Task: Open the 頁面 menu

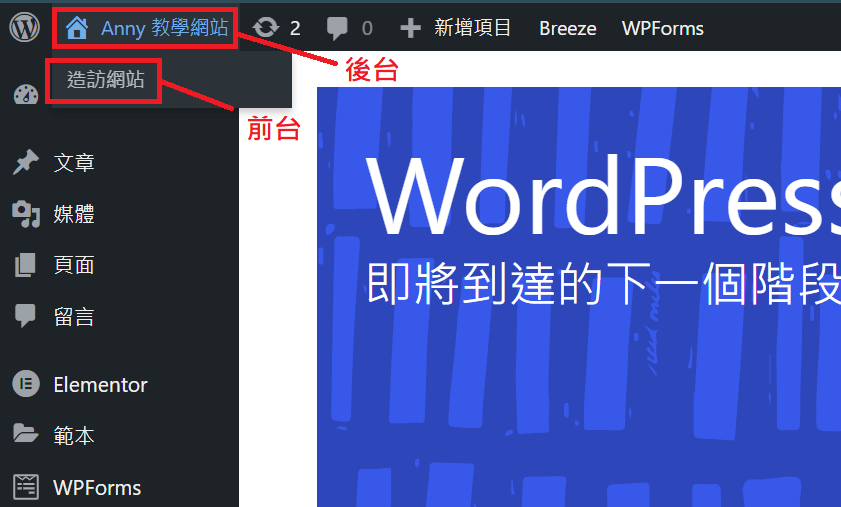Action: (x=74, y=265)
